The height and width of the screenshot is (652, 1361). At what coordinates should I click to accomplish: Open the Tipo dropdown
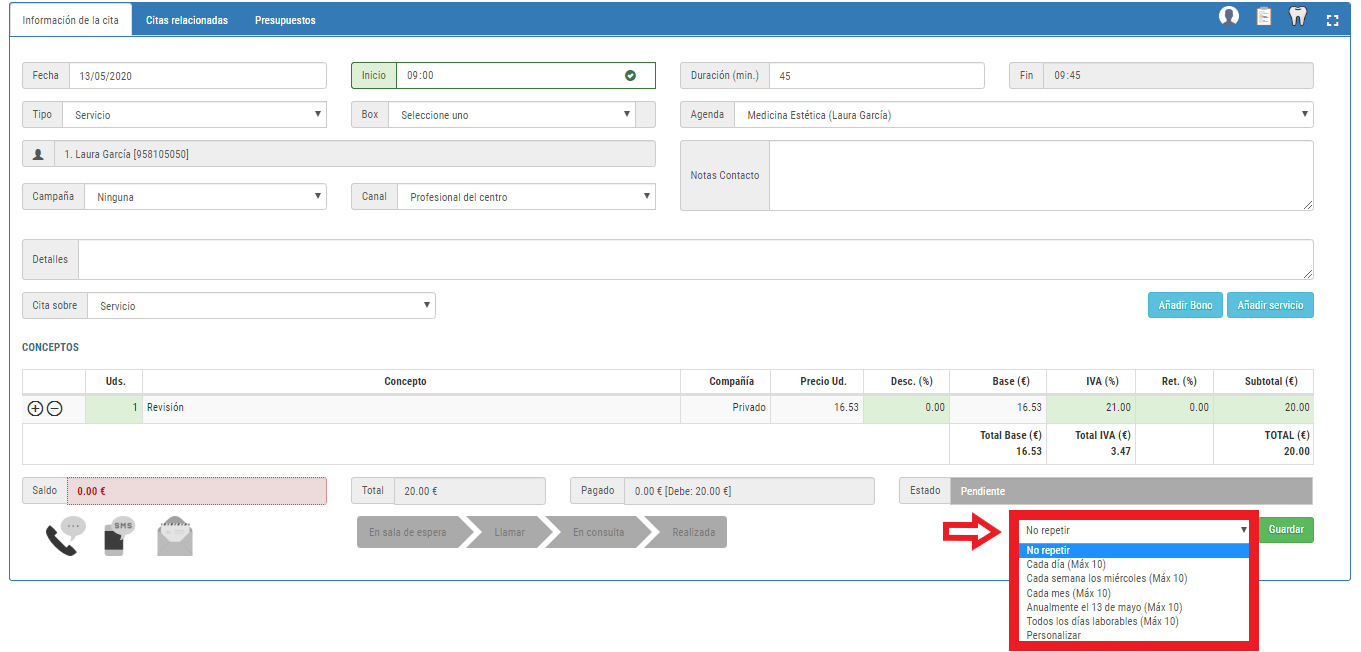(194, 115)
